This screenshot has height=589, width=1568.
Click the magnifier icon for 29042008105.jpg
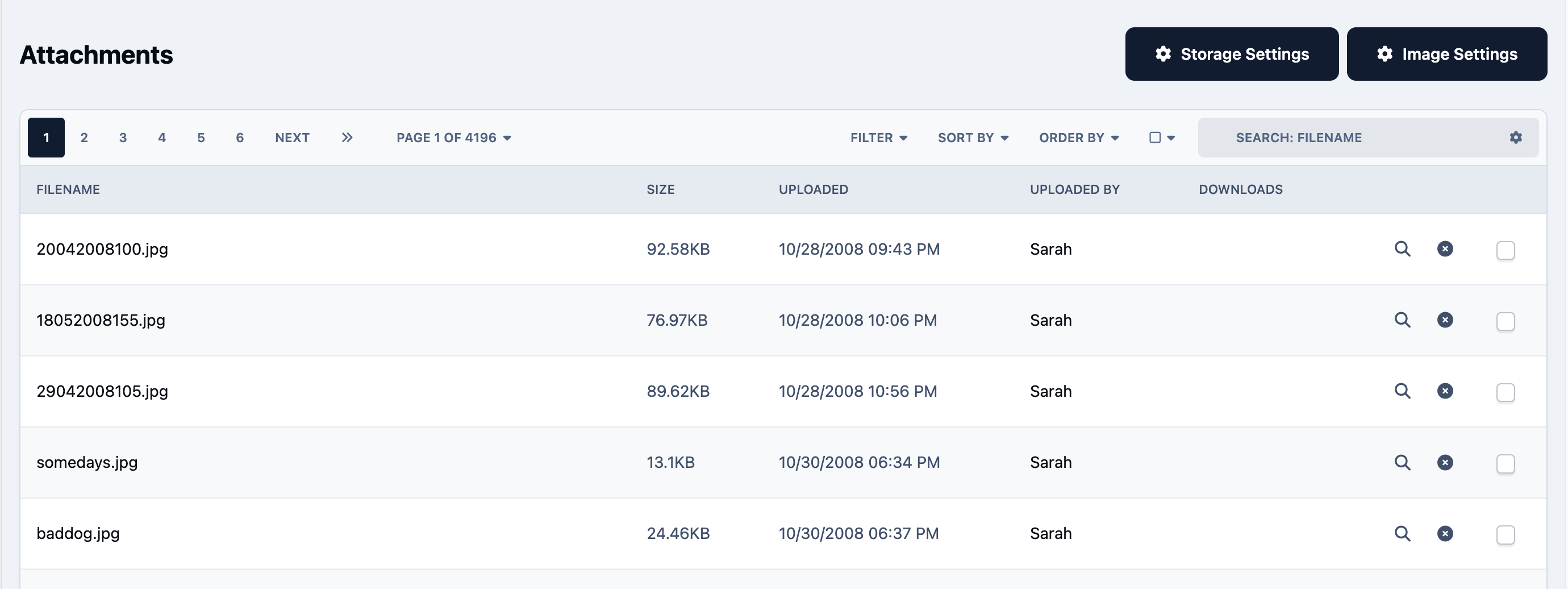tap(1403, 392)
